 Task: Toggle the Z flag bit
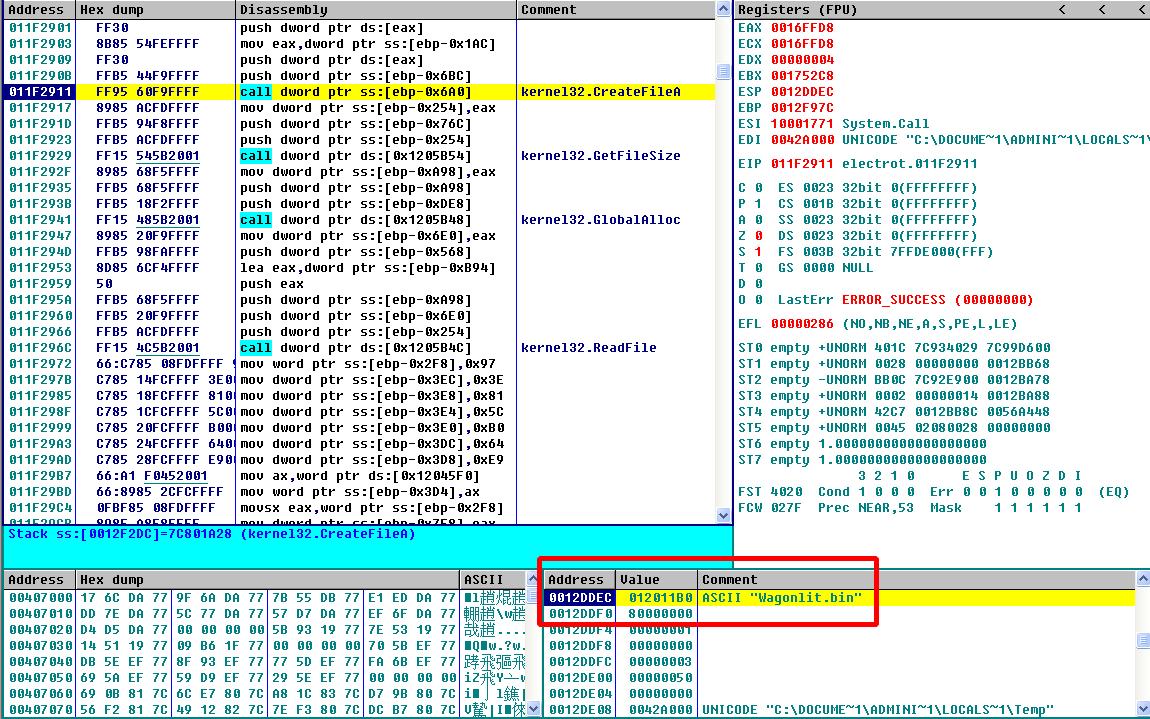pos(758,236)
